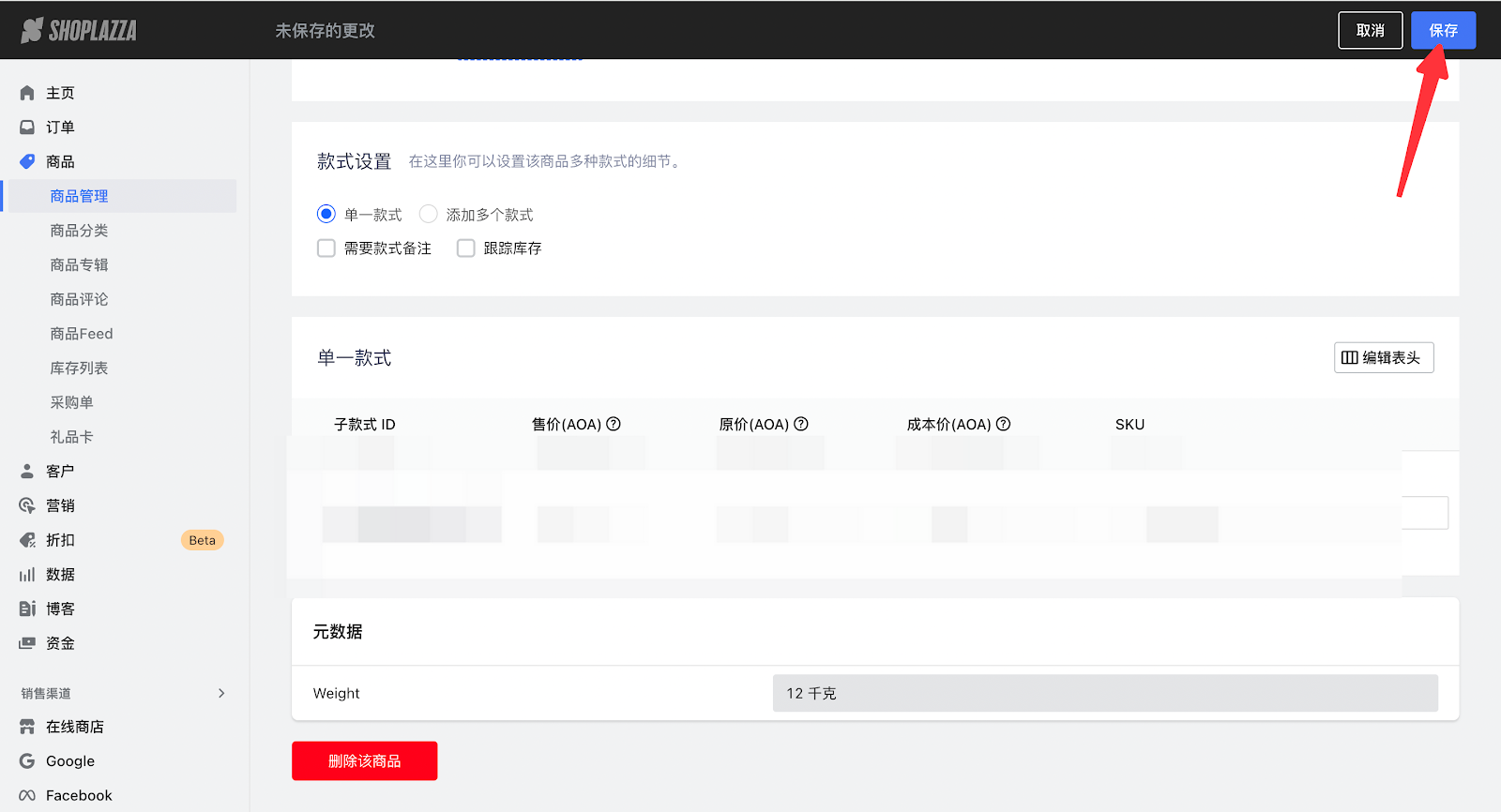Open the home (主页) sidebar icon
The image size is (1501, 812).
[x=27, y=93]
